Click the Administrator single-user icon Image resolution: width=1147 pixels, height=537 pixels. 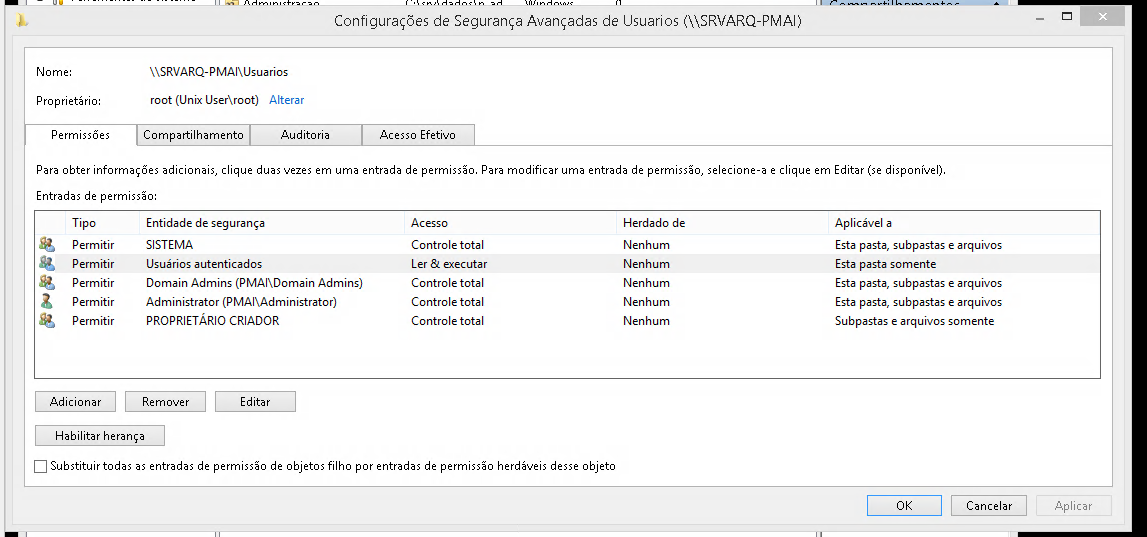[x=47, y=301]
